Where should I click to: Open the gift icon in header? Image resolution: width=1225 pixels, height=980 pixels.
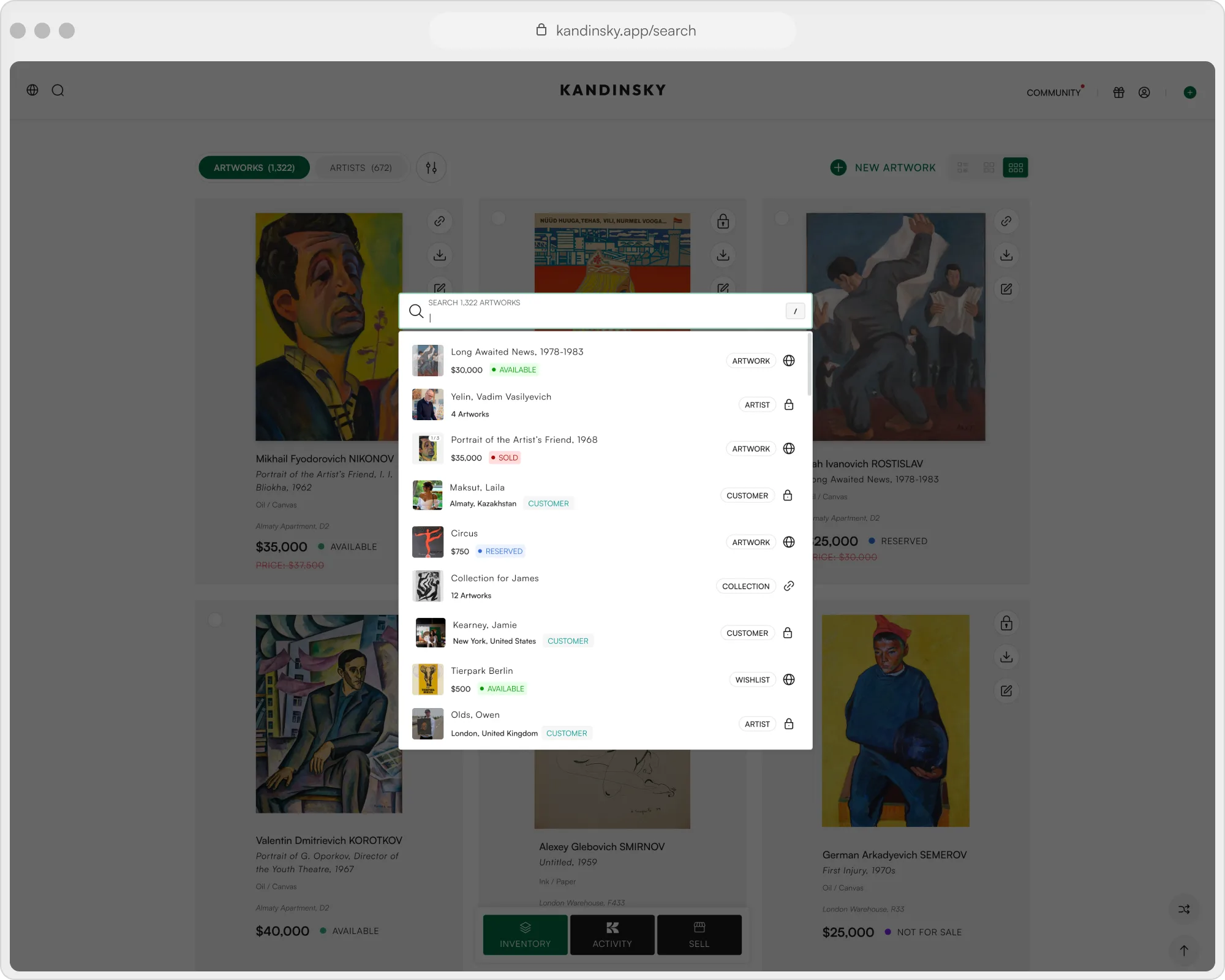[1118, 92]
